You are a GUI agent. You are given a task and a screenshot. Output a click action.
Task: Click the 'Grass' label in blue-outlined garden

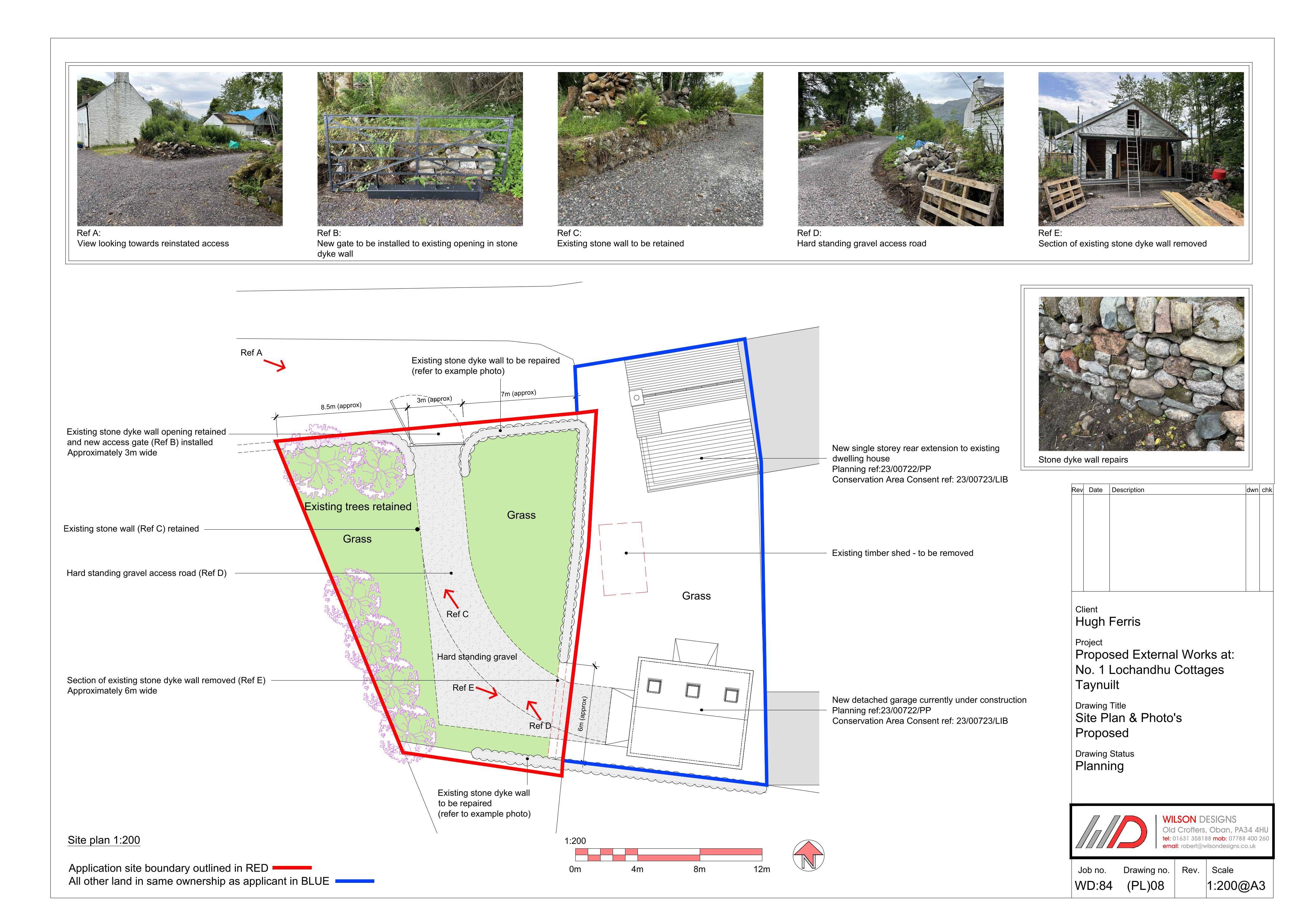click(696, 596)
